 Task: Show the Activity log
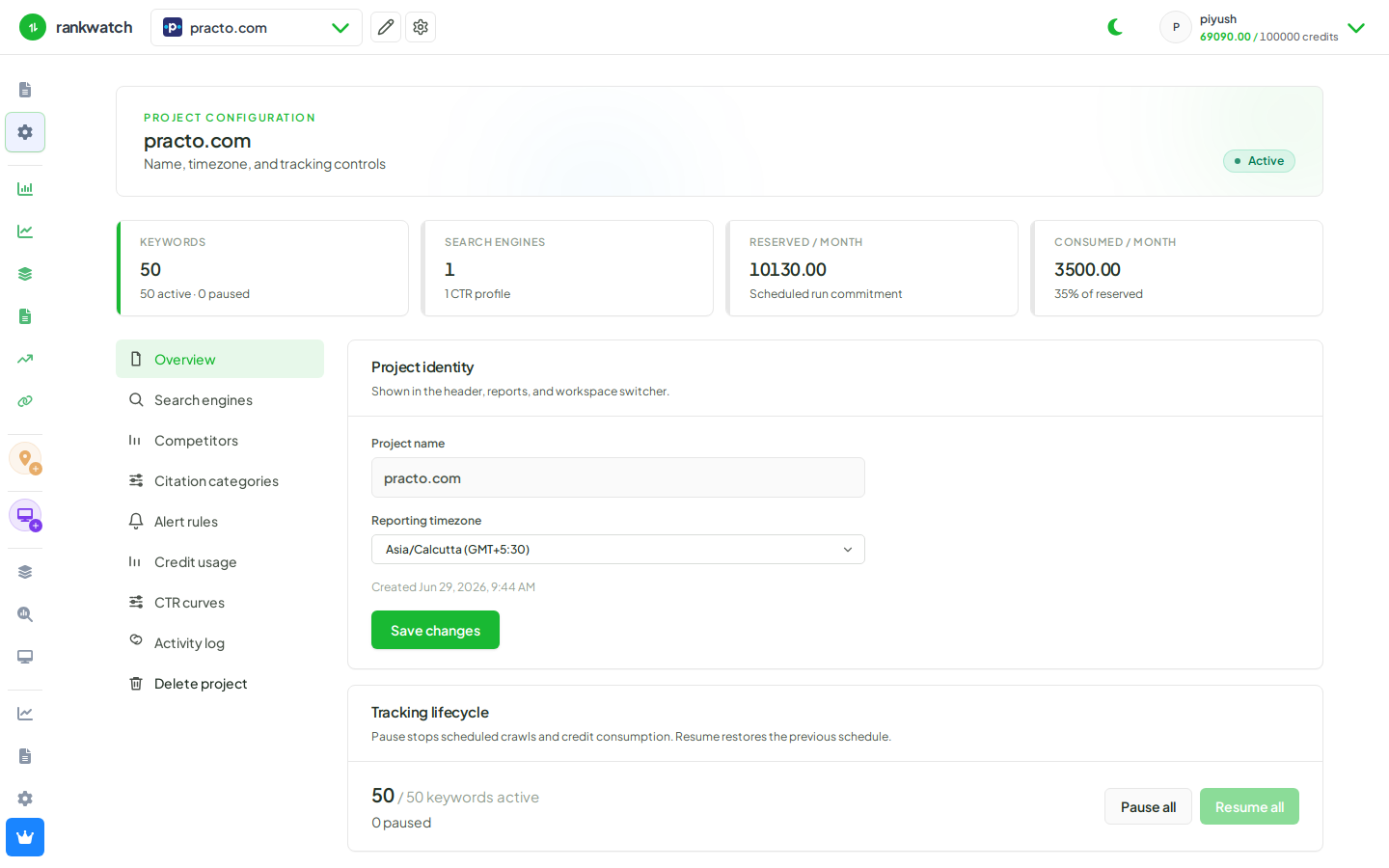[220, 642]
